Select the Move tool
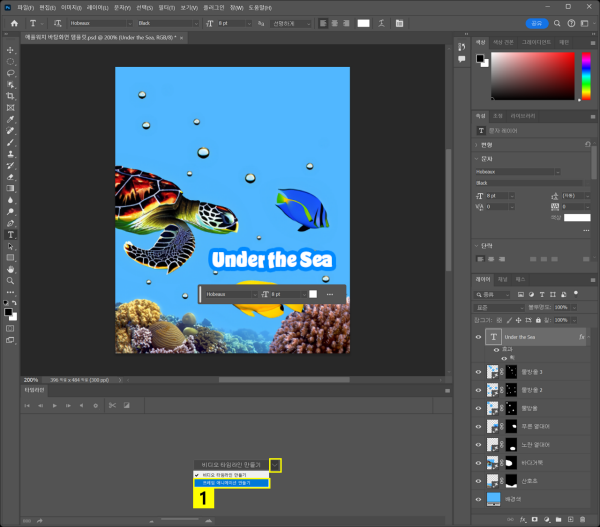The image size is (600, 527). (11, 49)
